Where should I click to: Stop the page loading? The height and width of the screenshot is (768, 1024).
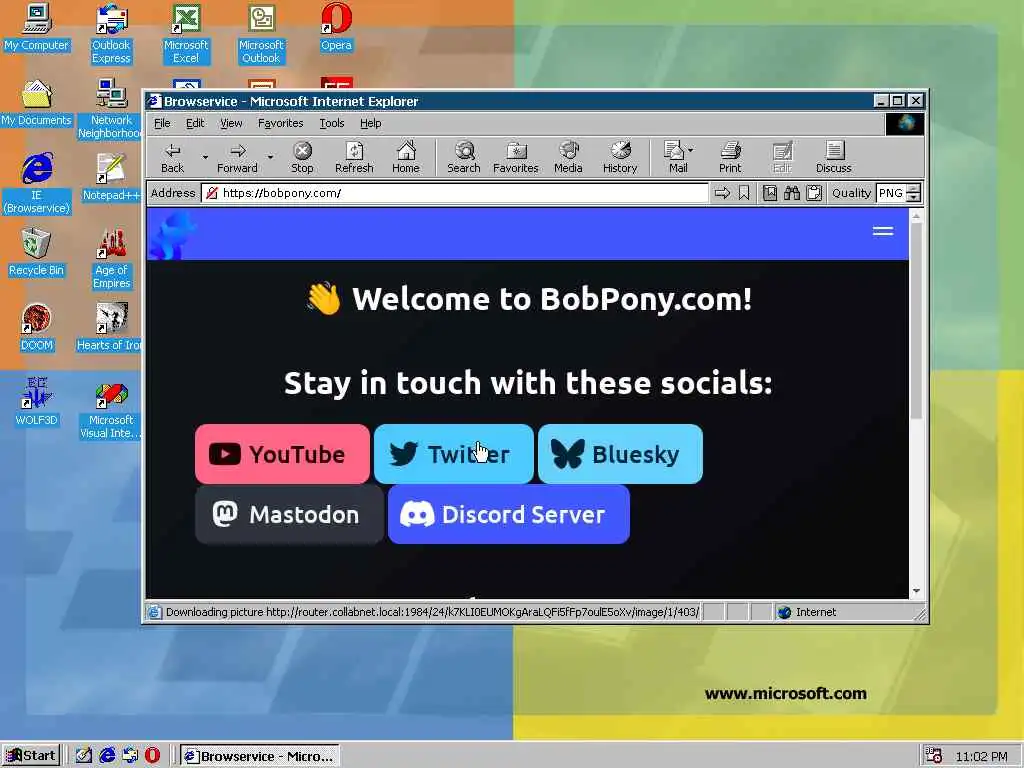tap(302, 158)
